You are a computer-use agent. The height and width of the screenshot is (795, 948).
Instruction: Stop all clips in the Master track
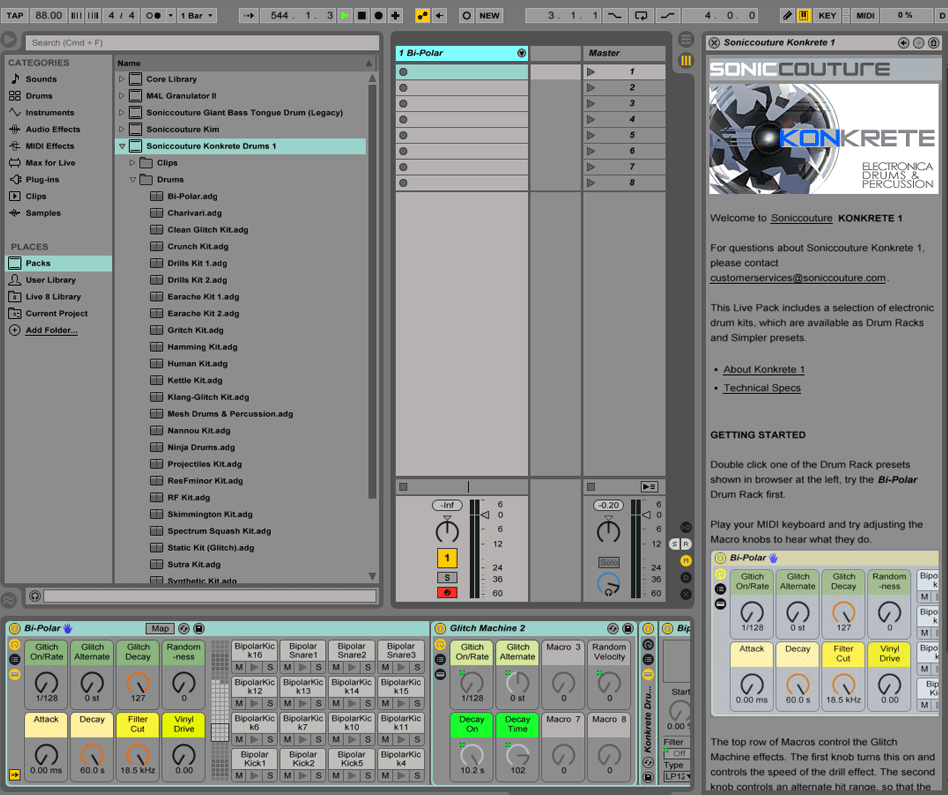pos(591,487)
